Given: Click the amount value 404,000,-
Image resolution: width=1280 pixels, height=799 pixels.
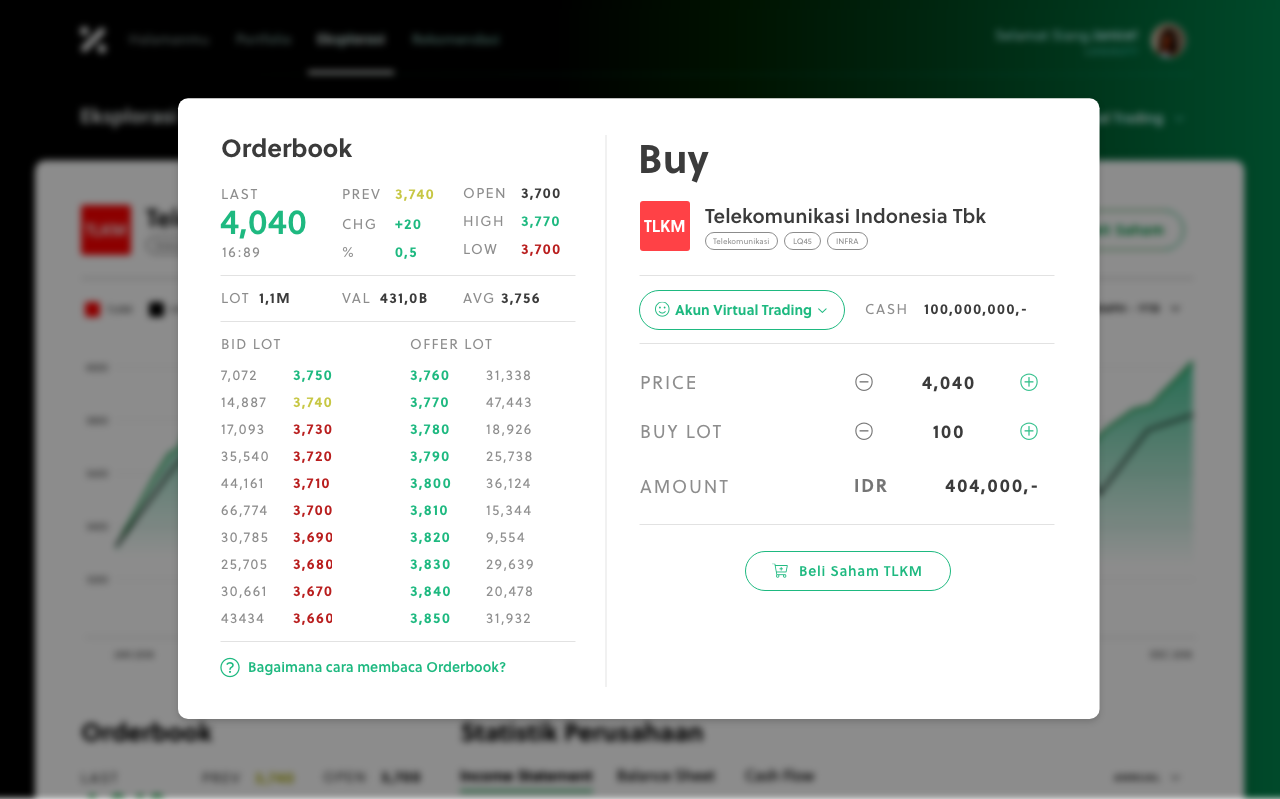Looking at the screenshot, I should 992,487.
